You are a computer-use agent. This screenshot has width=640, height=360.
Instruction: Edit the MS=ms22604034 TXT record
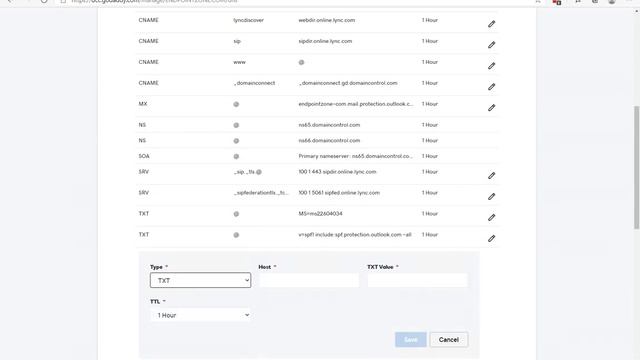(491, 218)
